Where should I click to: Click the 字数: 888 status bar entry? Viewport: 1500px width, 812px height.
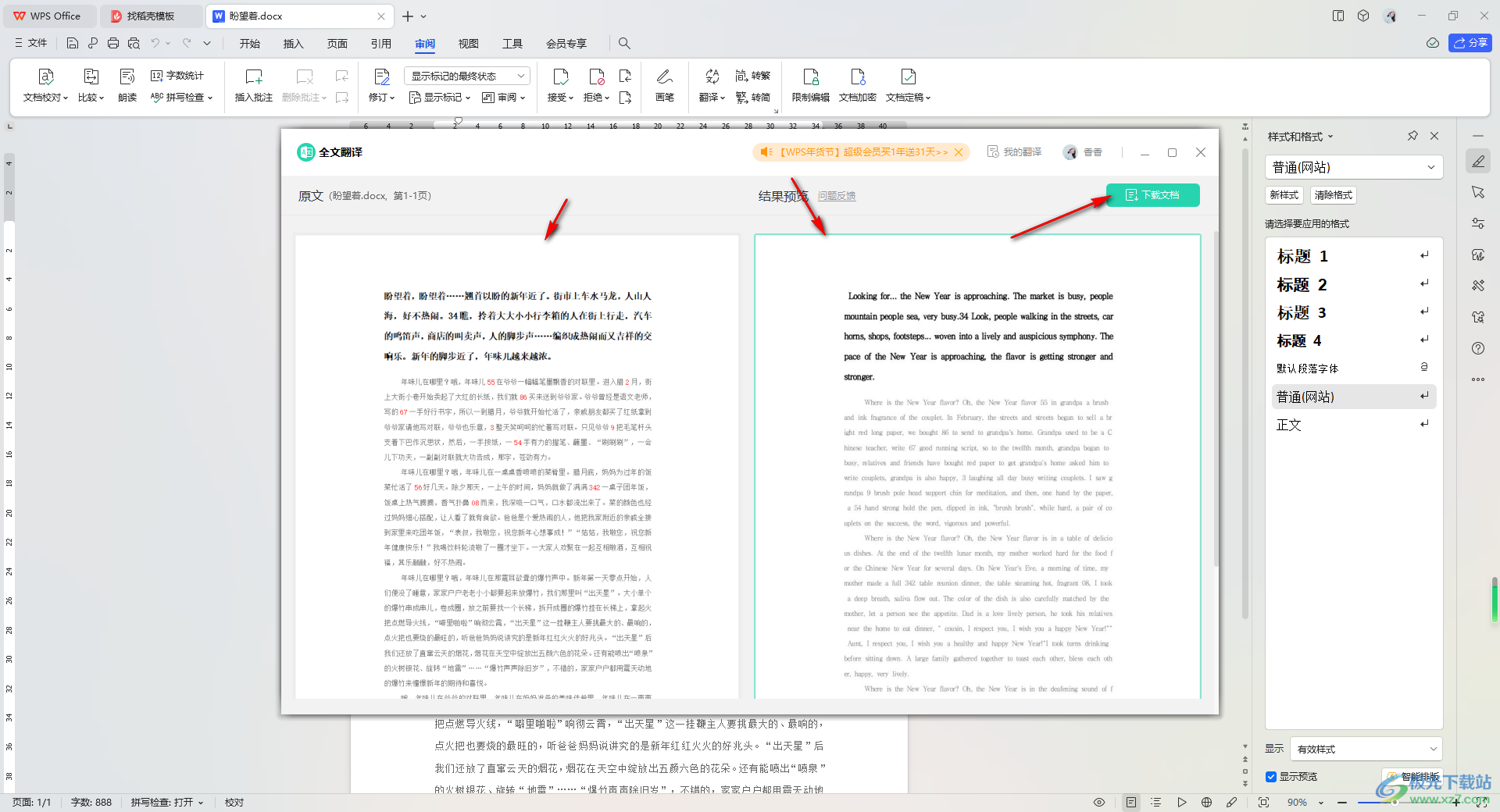click(x=91, y=802)
